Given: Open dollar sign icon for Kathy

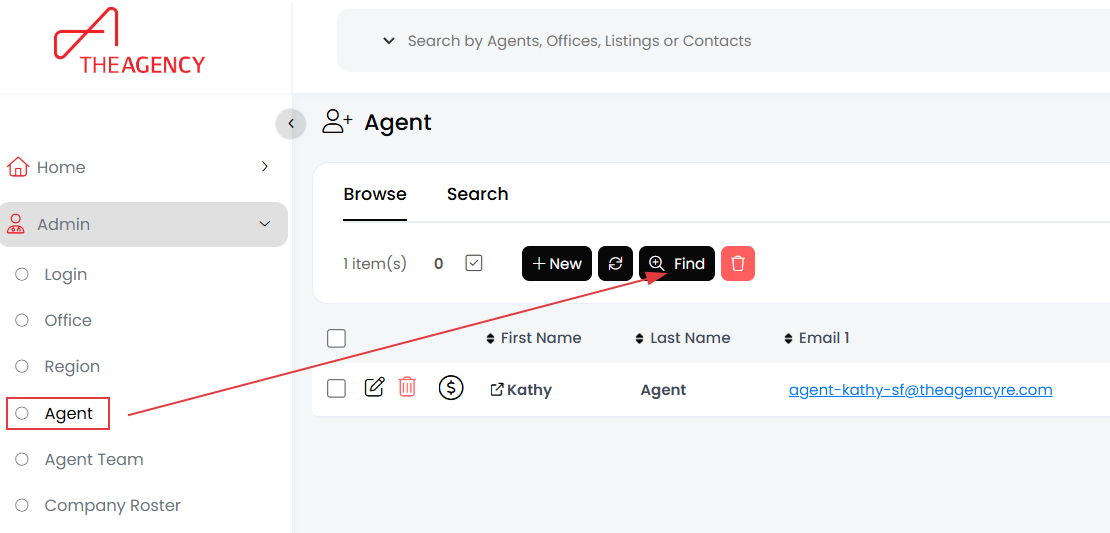Looking at the screenshot, I should pos(451,388).
